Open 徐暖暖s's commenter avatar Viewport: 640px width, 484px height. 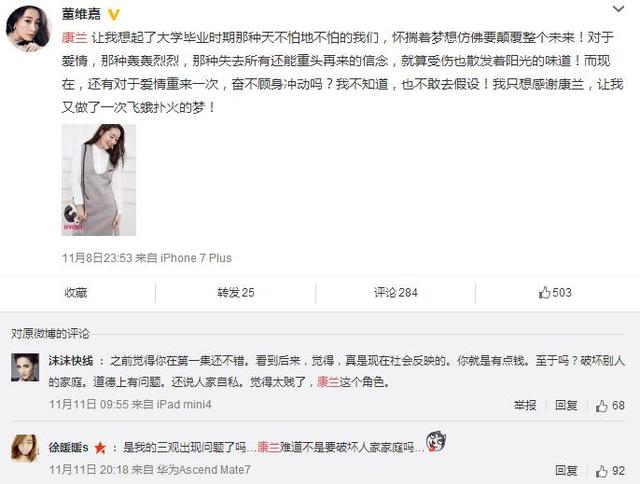25,448
